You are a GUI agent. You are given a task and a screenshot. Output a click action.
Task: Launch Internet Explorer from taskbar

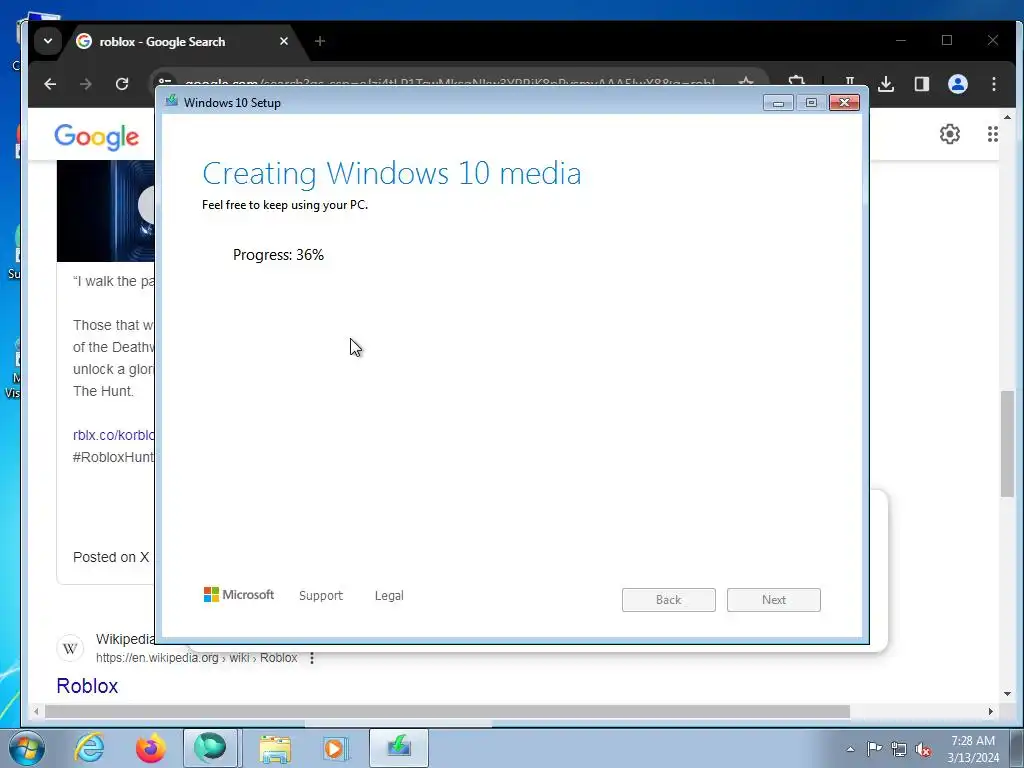click(89, 748)
